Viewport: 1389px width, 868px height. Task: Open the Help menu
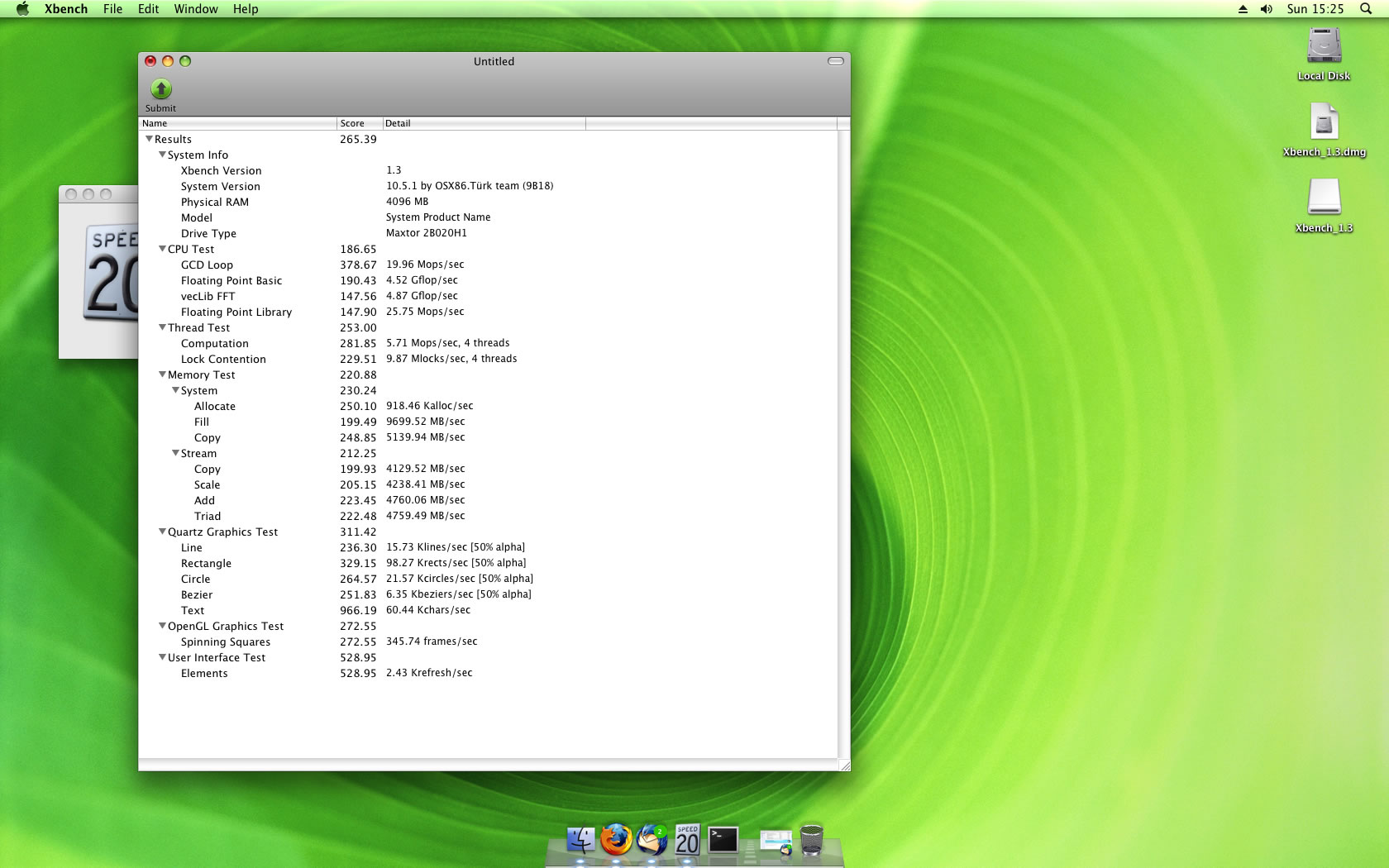click(246, 9)
